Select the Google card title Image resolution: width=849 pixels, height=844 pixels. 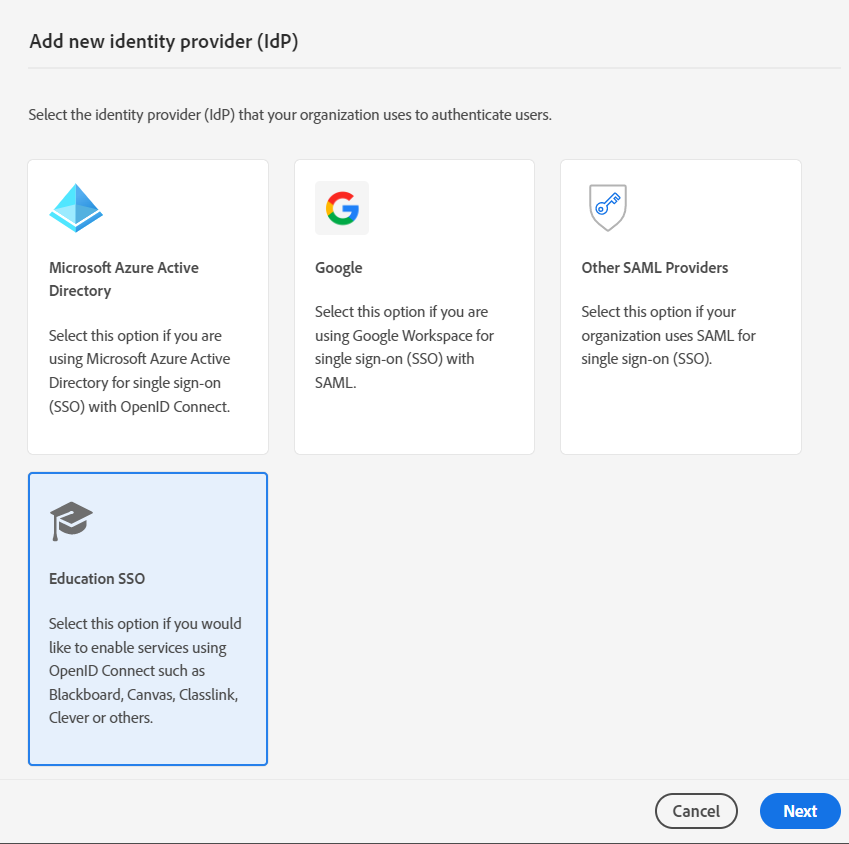point(339,268)
